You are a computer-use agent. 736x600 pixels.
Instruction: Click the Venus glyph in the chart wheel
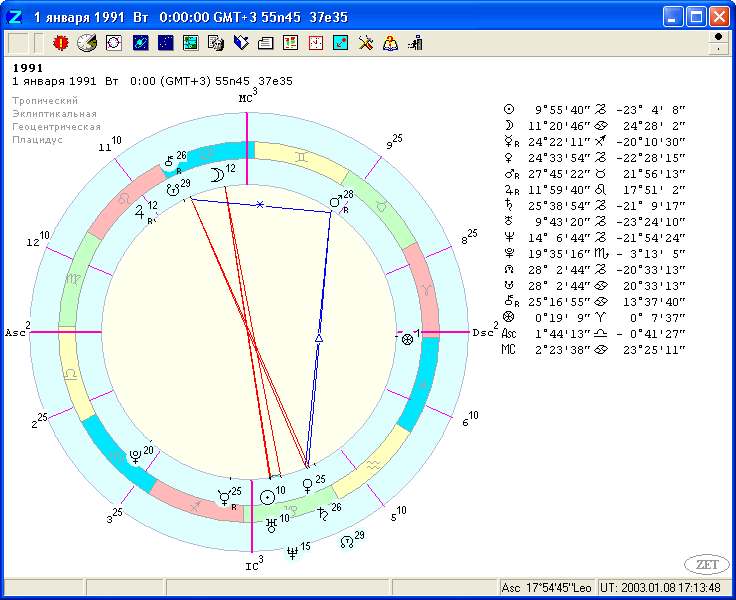(x=307, y=486)
